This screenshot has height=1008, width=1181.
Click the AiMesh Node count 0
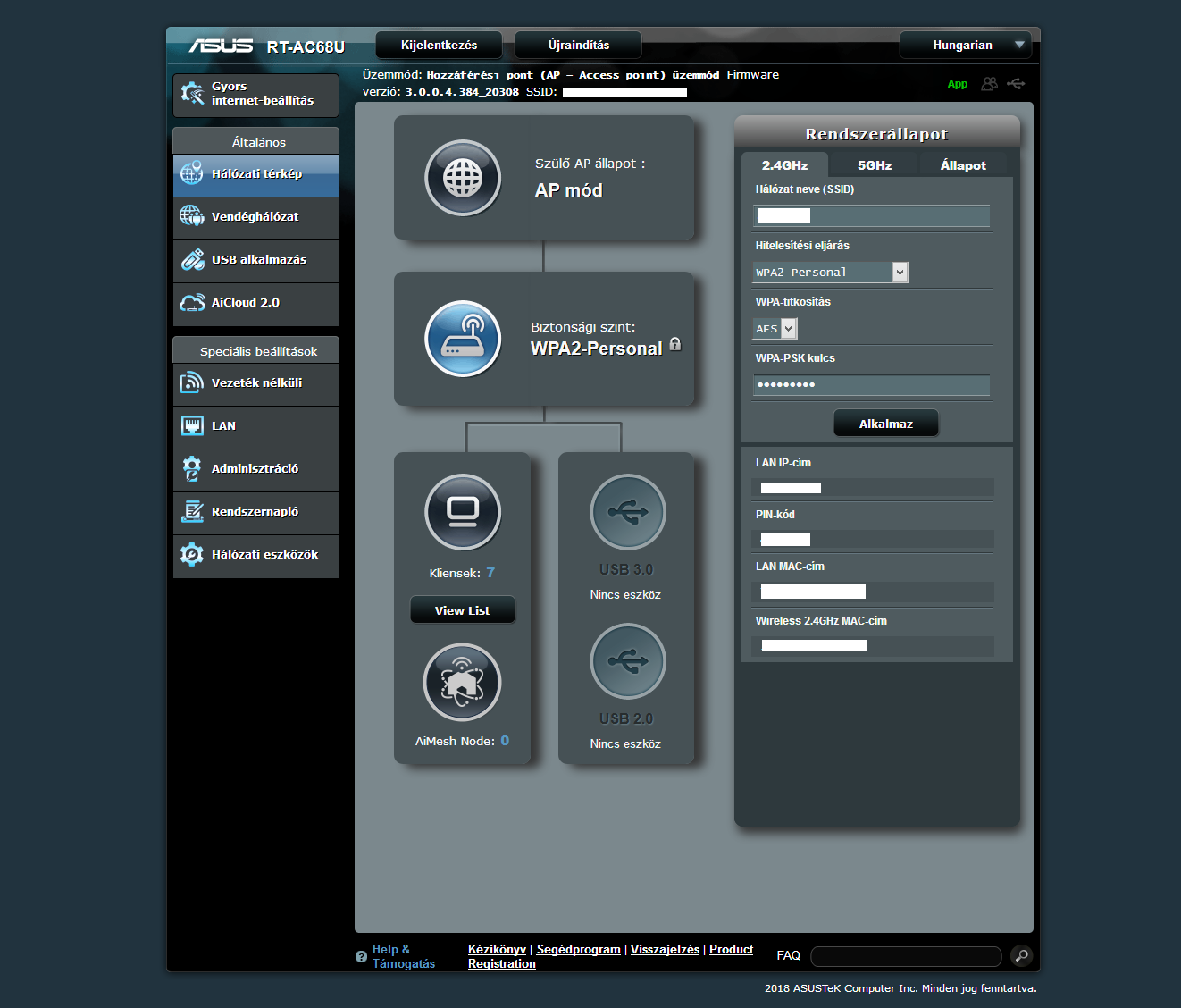click(x=505, y=741)
